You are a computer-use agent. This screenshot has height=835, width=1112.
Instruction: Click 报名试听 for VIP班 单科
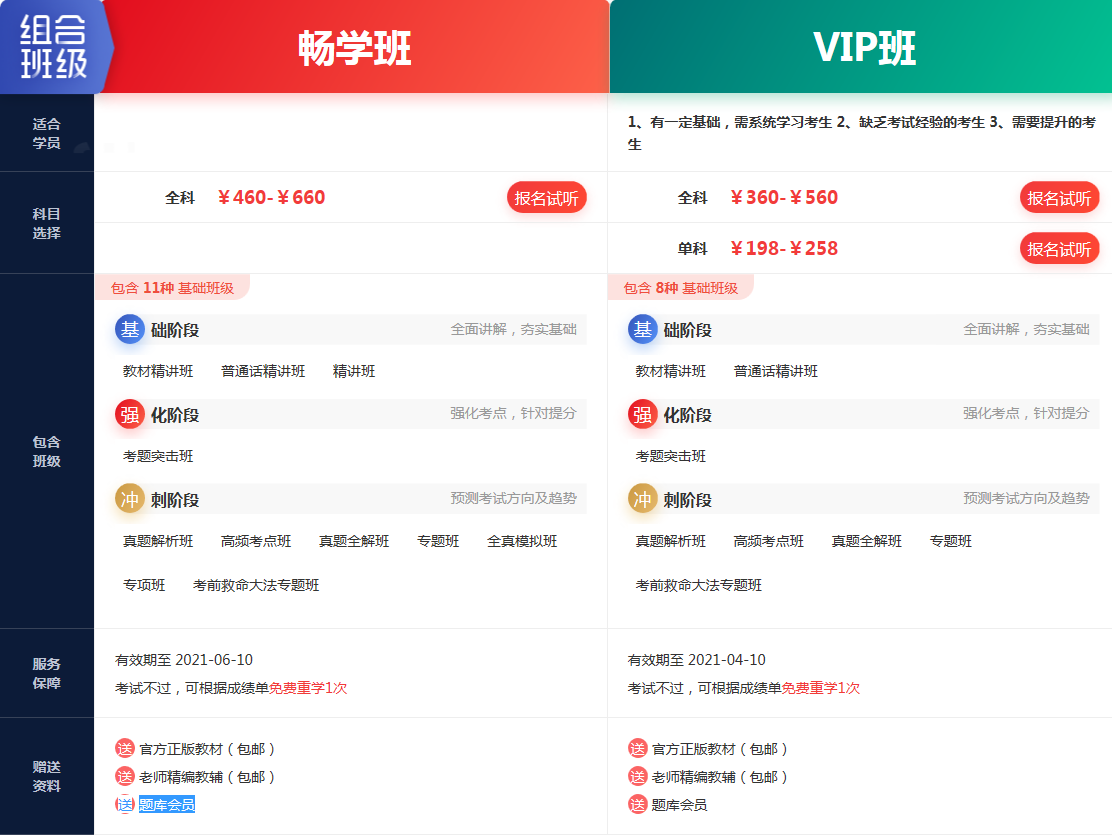coord(1059,249)
